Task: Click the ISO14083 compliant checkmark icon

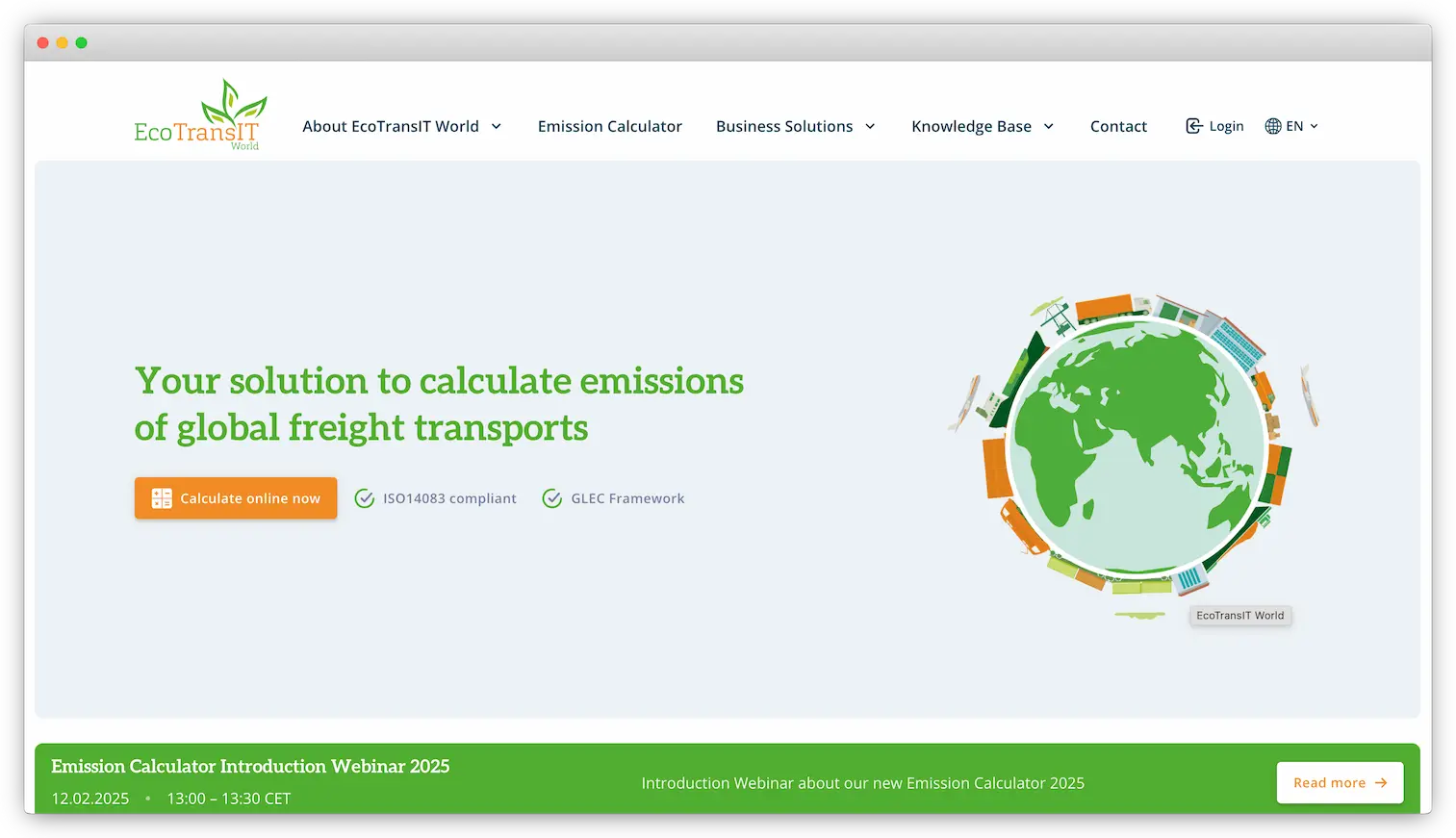Action: coord(364,498)
